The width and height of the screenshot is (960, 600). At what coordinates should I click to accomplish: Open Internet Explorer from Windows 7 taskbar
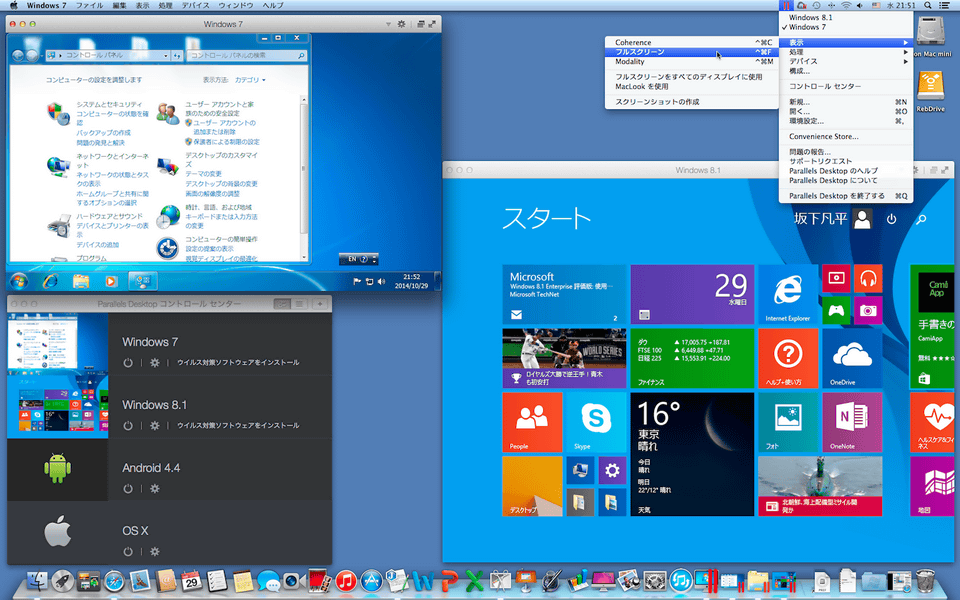tap(50, 281)
